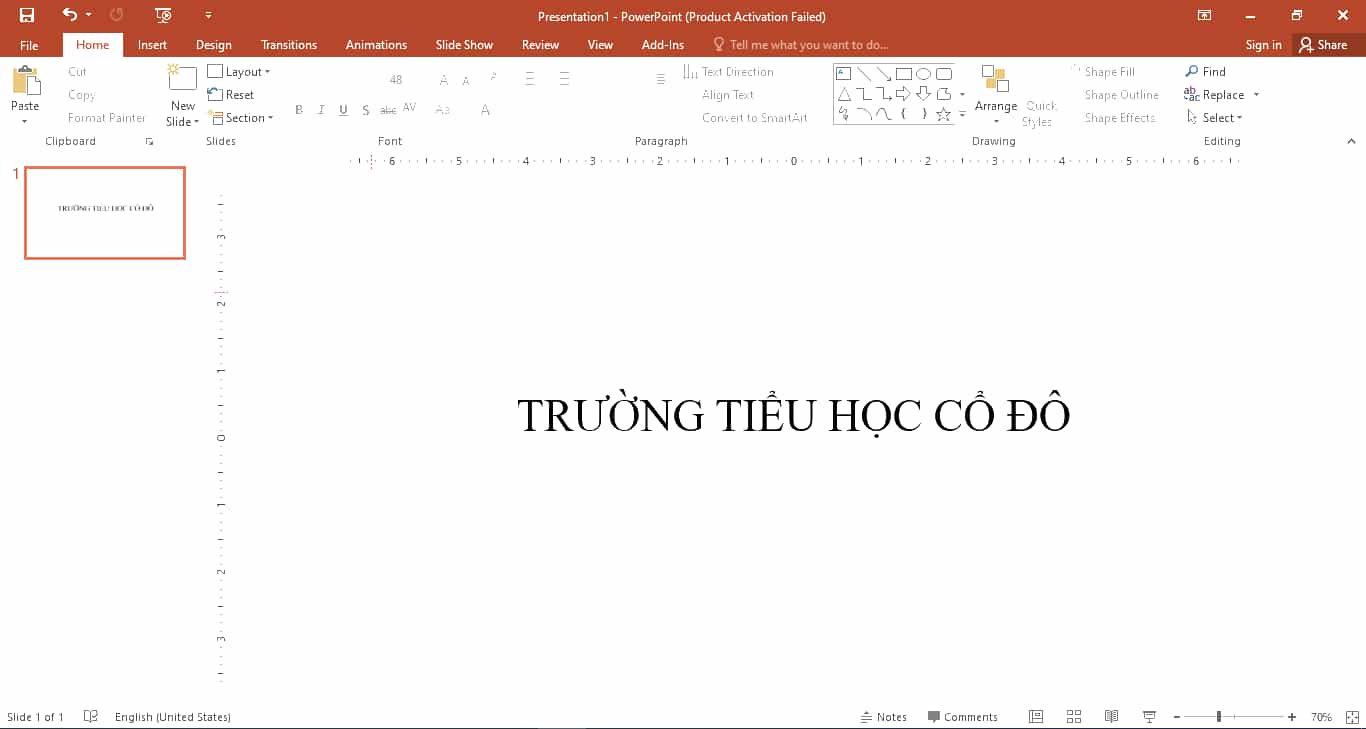Click the Replace button
Image resolution: width=1366 pixels, height=729 pixels.
pyautogui.click(x=1214, y=95)
